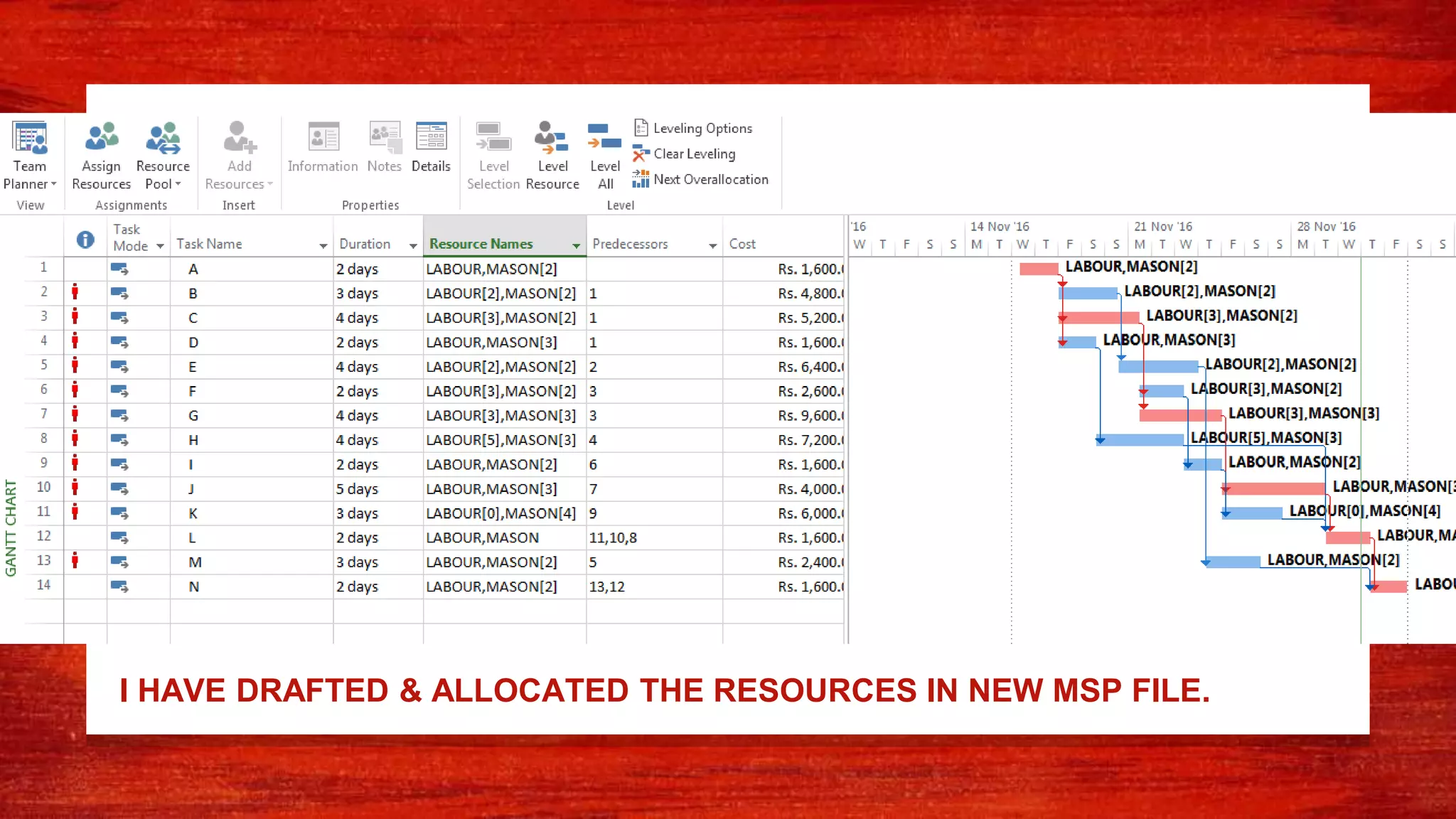Click Duration cell '5 days' for task J

378,489
